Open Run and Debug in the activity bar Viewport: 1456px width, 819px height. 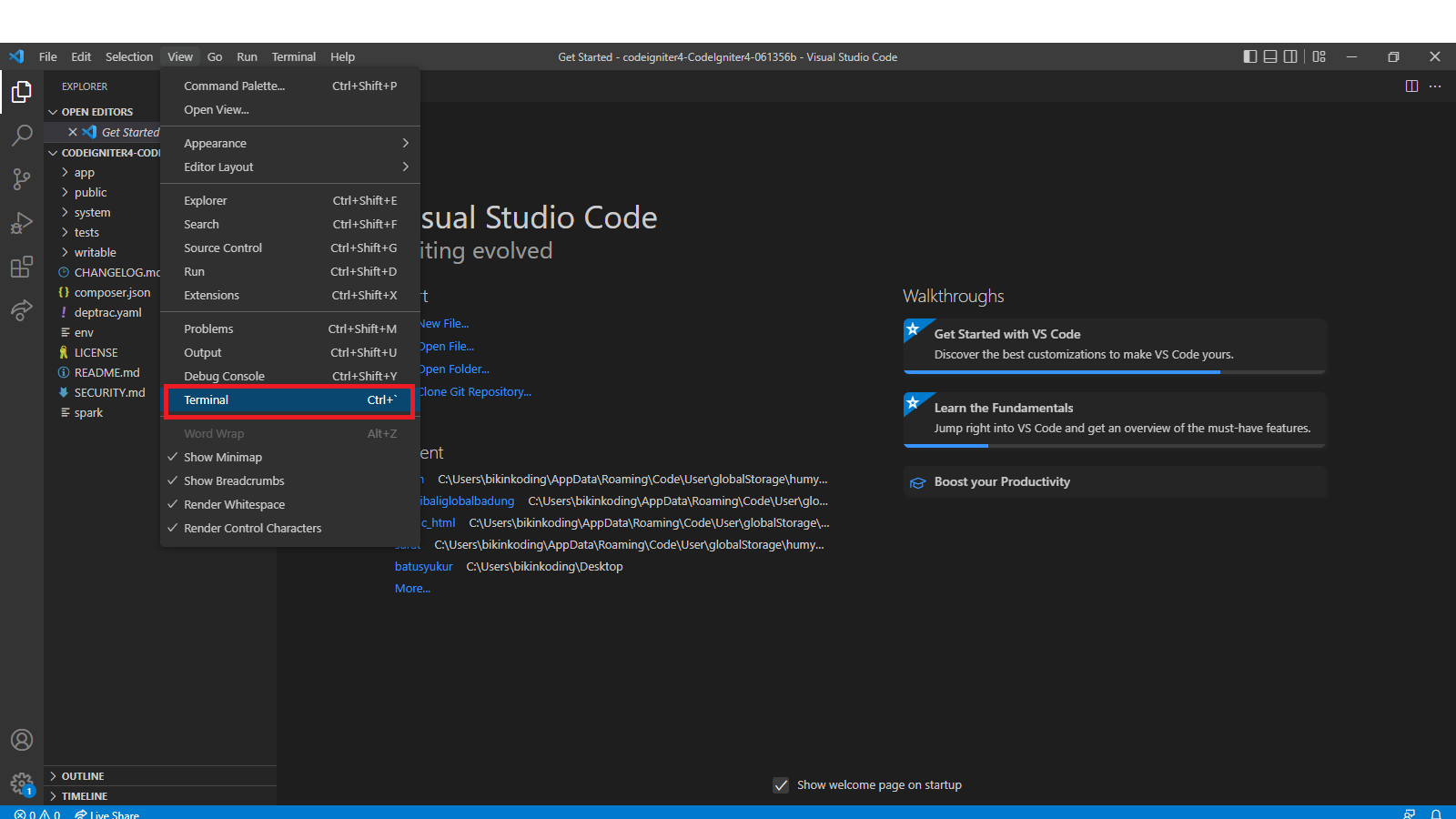click(22, 223)
